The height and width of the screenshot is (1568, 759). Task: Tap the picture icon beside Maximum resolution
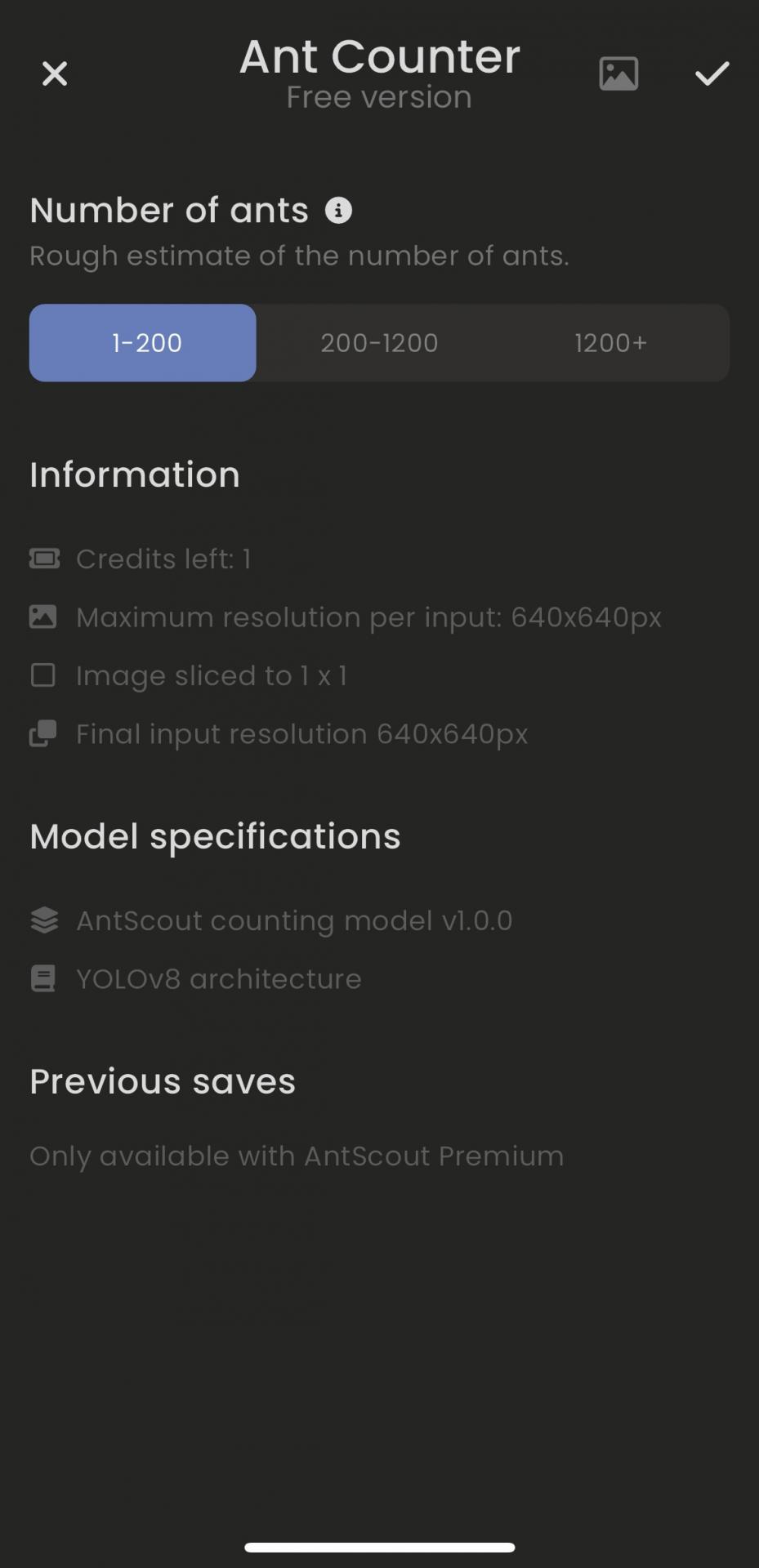point(43,617)
